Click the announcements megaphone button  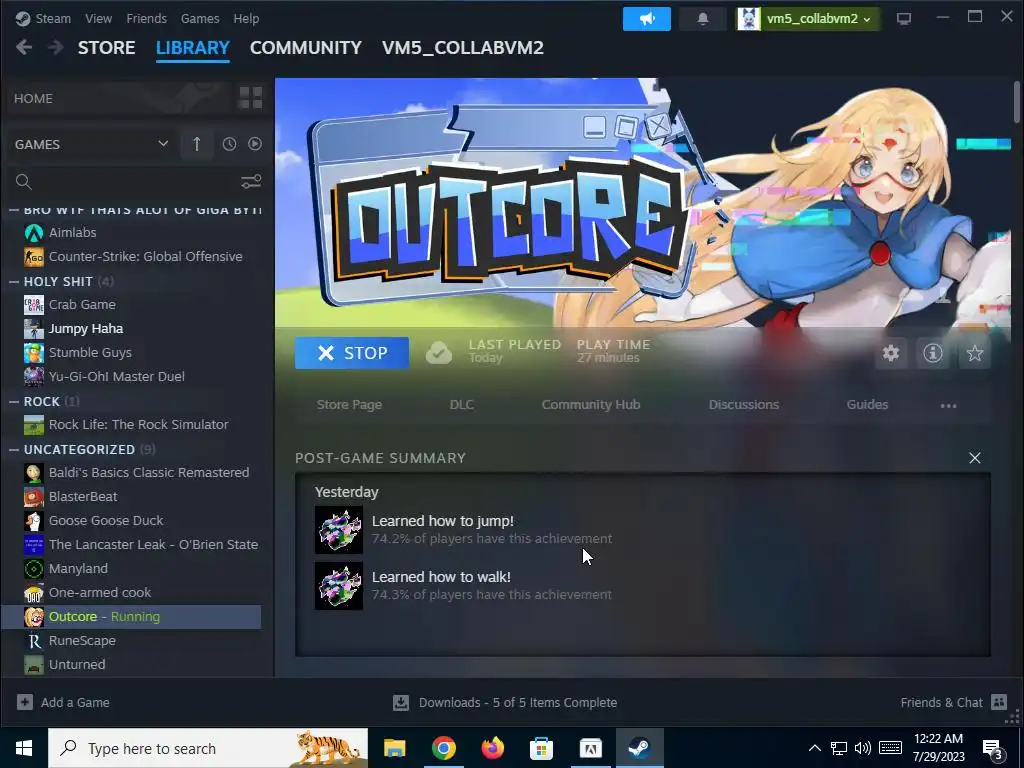(x=647, y=19)
